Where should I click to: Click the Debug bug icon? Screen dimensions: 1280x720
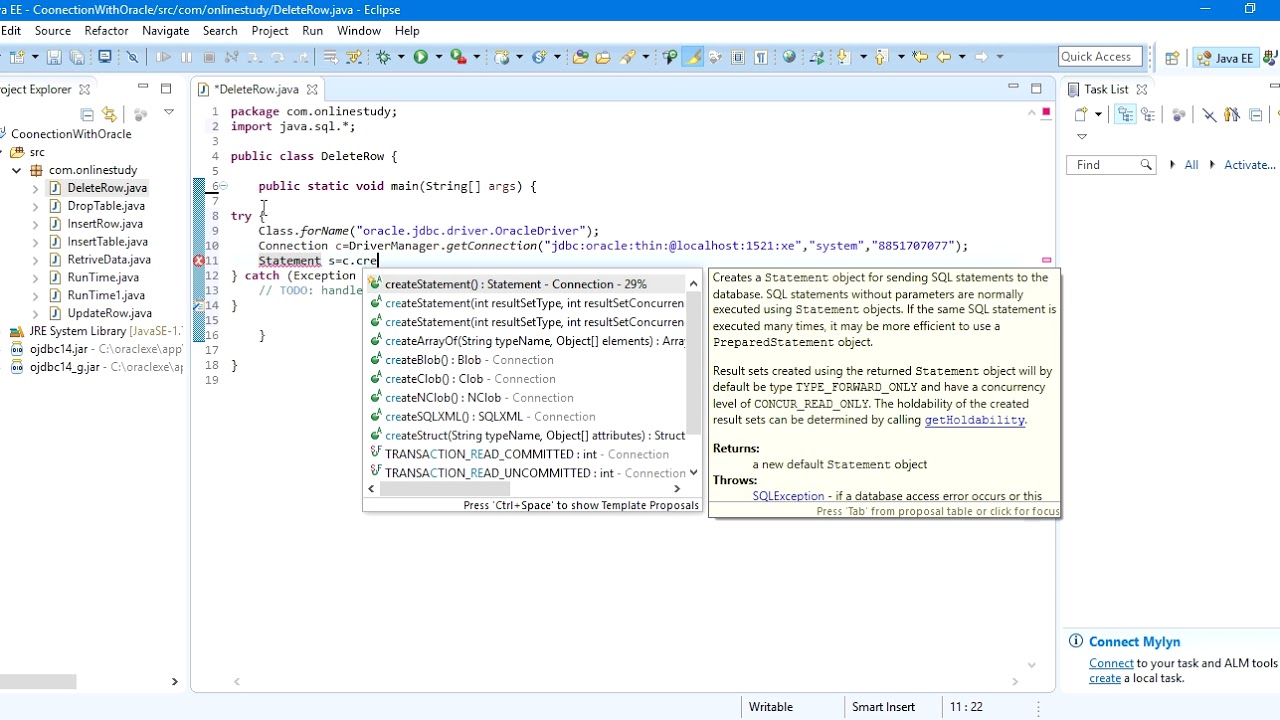point(383,57)
